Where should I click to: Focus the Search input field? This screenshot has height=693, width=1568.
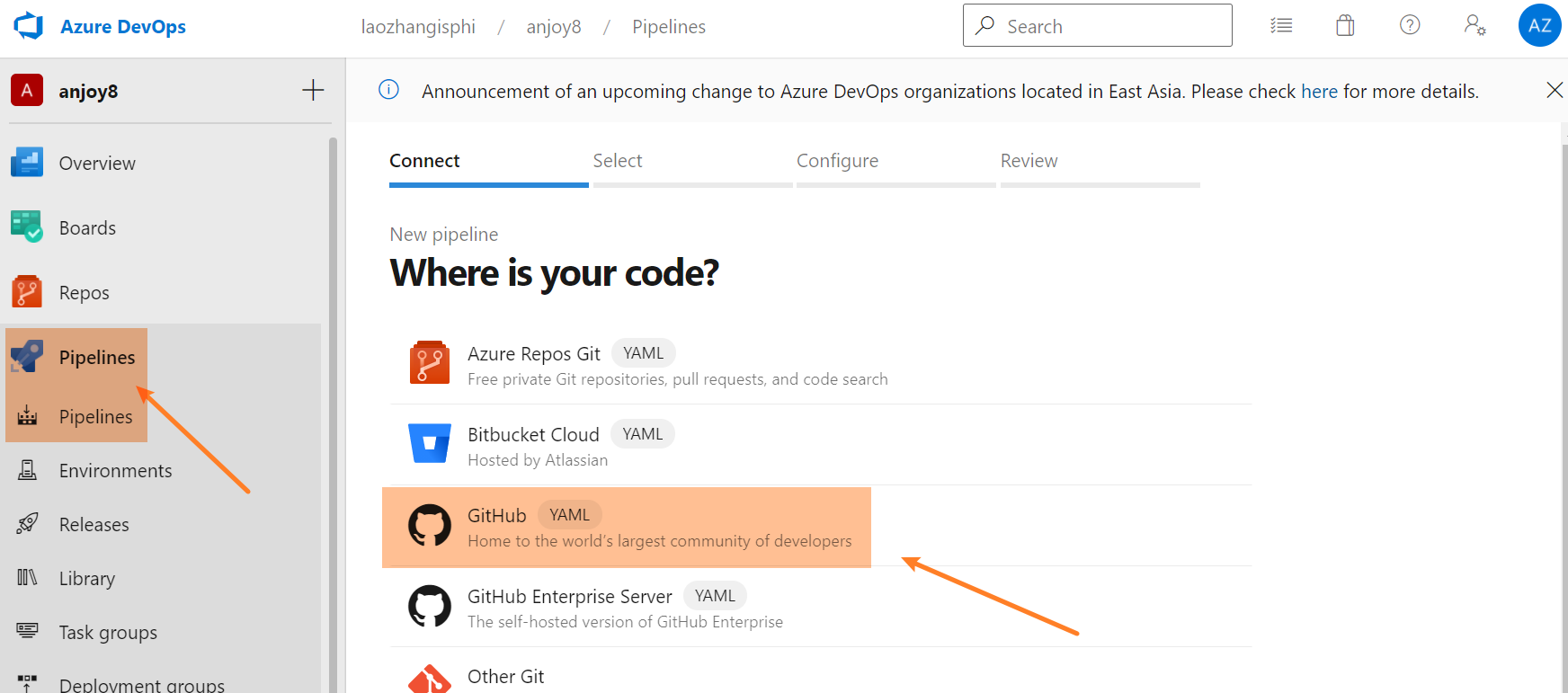tap(1097, 25)
